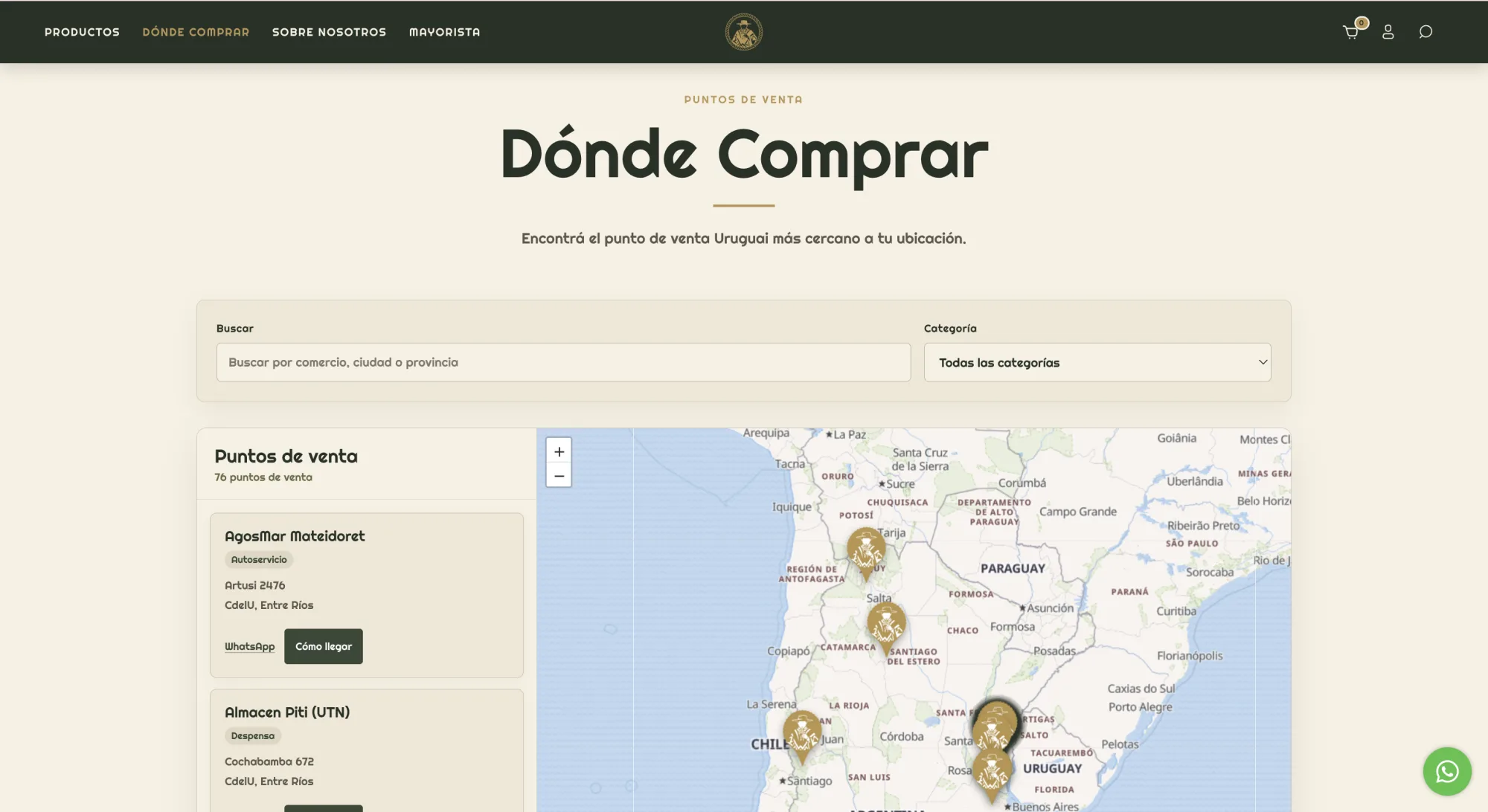The height and width of the screenshot is (812, 1488).
Task: Open the WhatsApp chat floating button
Action: [x=1447, y=772]
